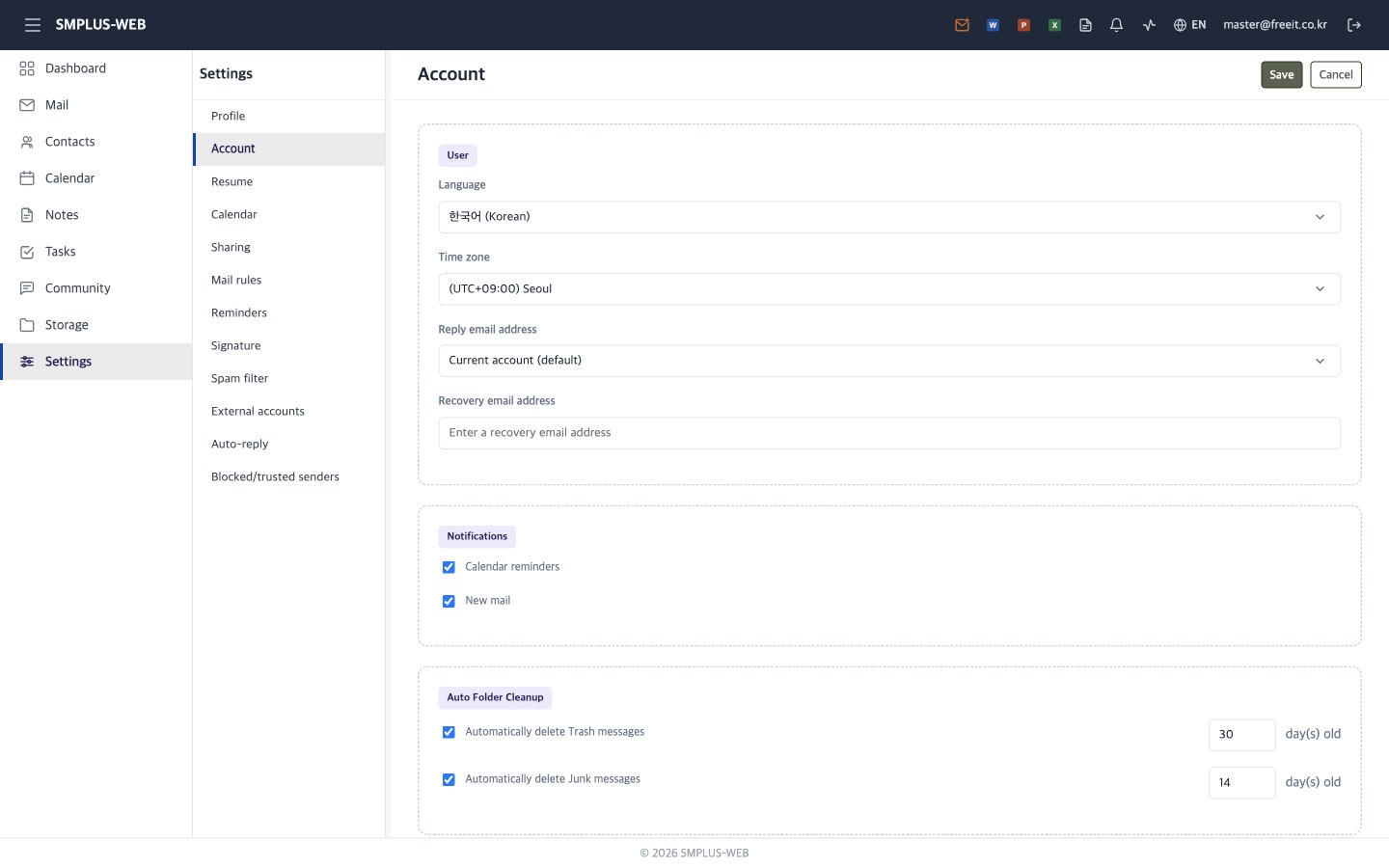The width and height of the screenshot is (1389, 868).
Task: Open Calendar settings section
Action: [289, 214]
